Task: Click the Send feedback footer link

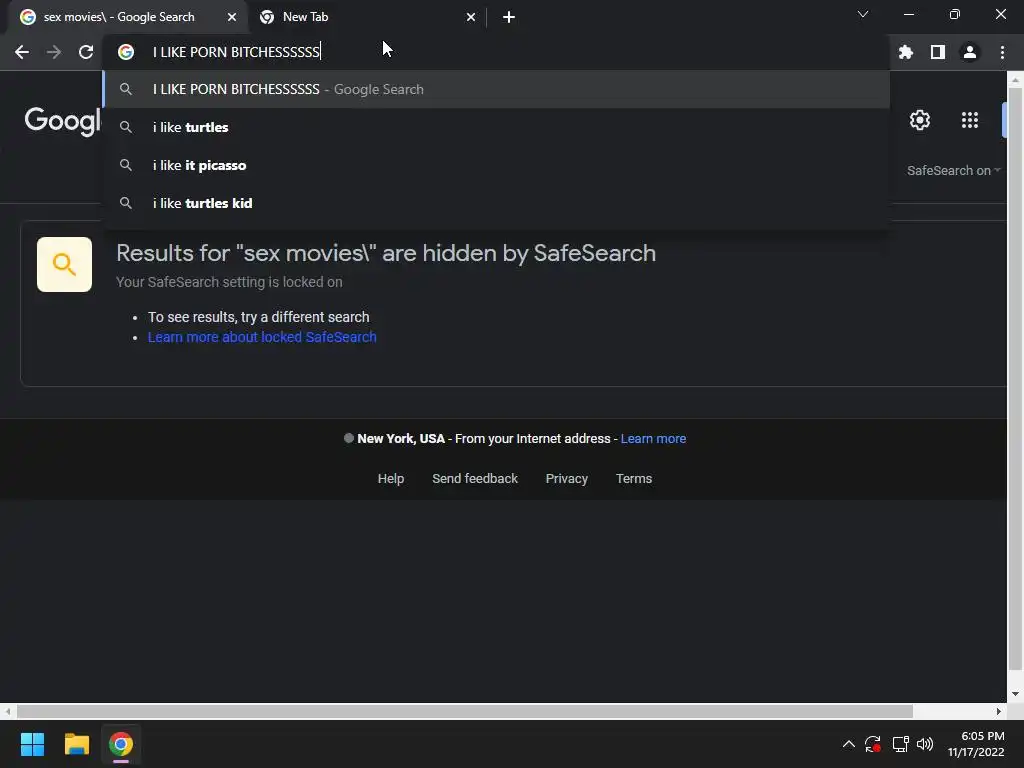Action: click(x=475, y=479)
